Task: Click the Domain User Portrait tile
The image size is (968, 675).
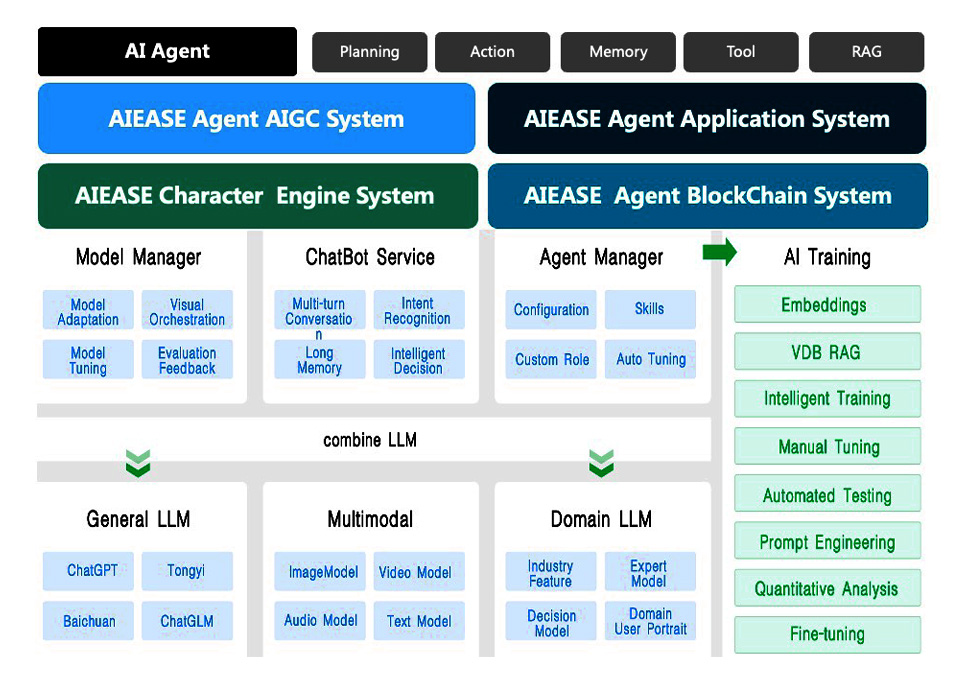Action: 650,621
